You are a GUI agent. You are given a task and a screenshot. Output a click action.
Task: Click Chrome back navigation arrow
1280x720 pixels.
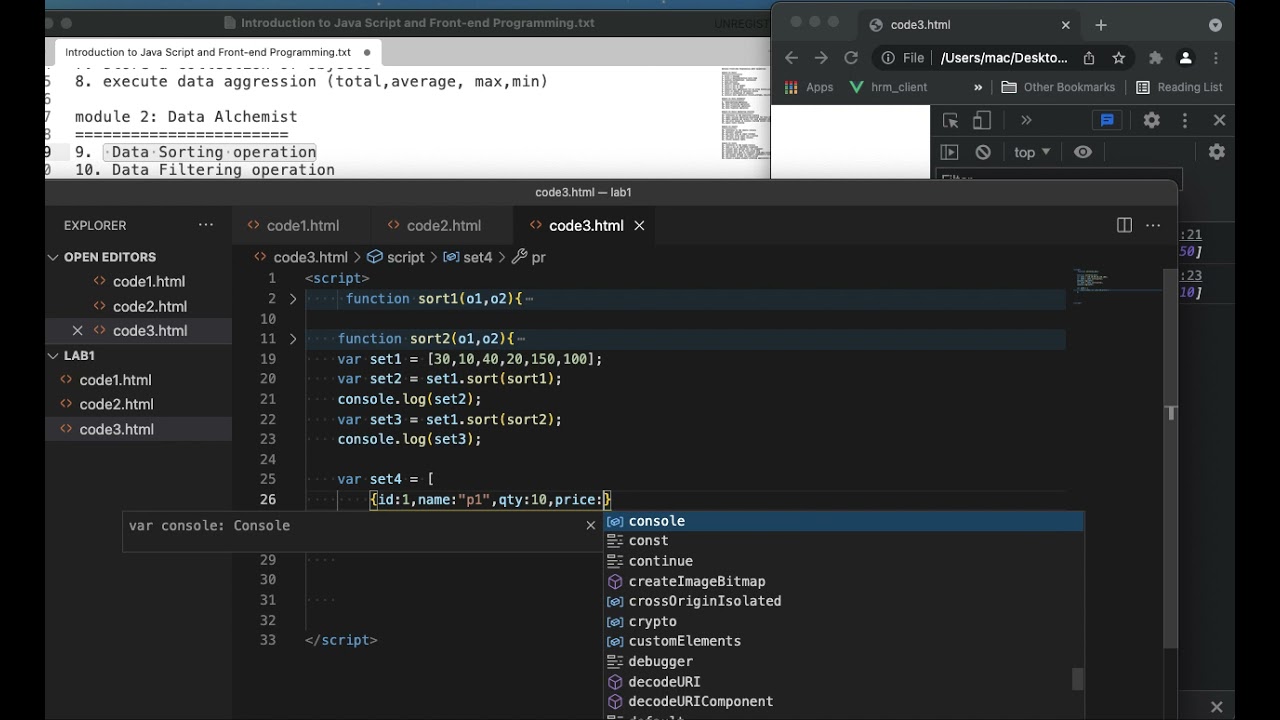[x=791, y=58]
